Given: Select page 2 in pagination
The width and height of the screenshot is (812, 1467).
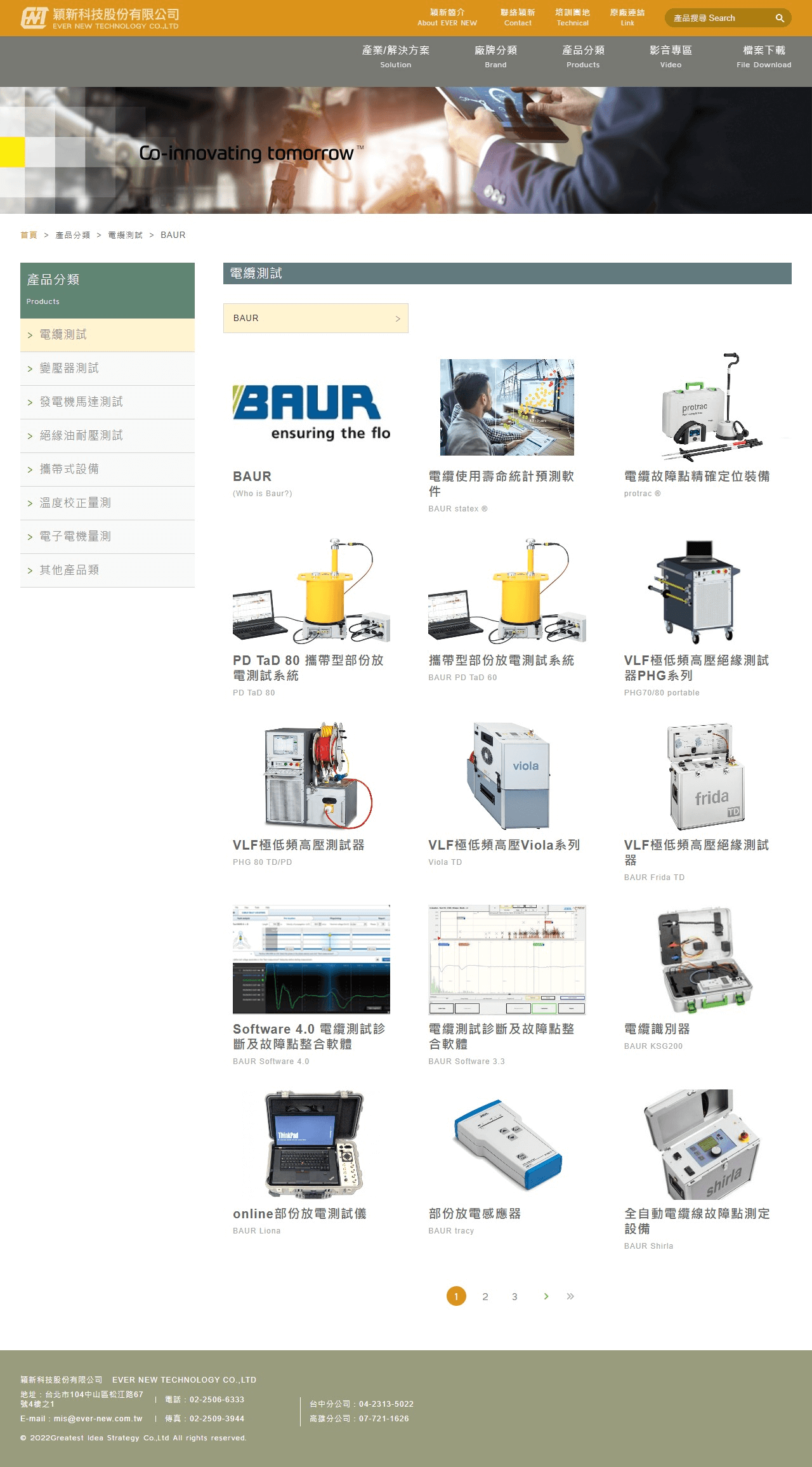Looking at the screenshot, I should (x=485, y=1296).
